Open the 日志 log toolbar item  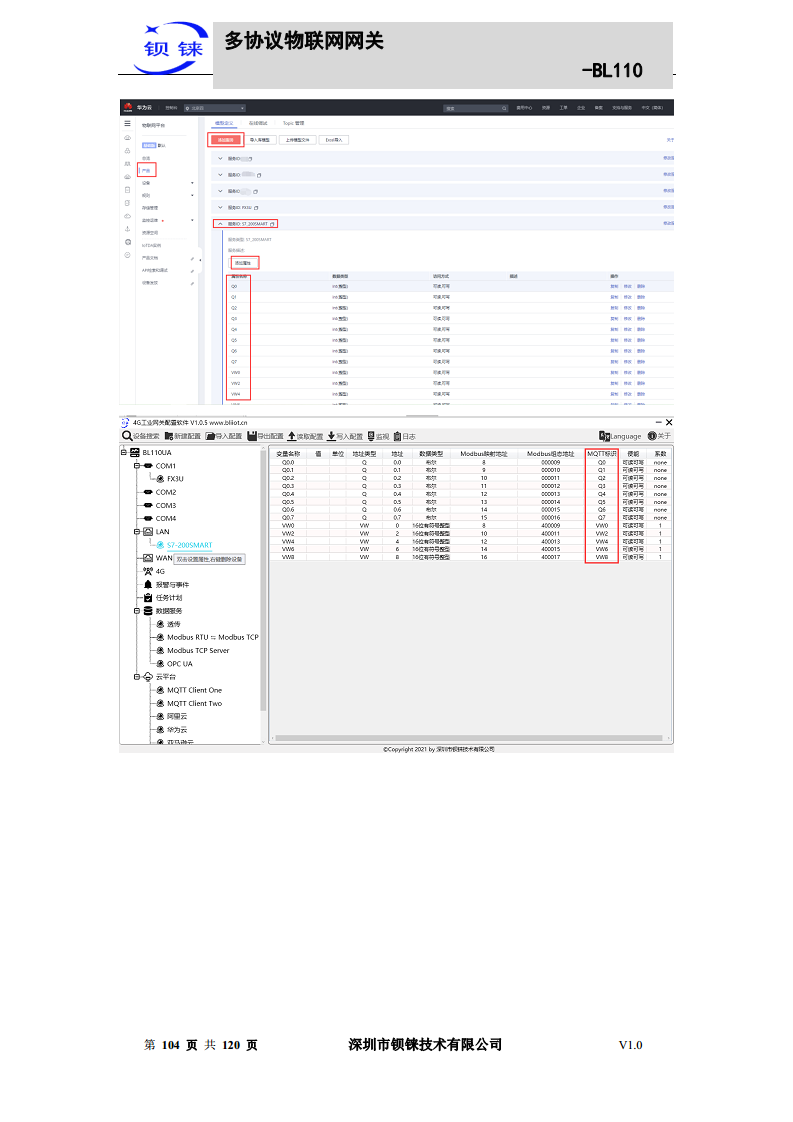(x=404, y=436)
